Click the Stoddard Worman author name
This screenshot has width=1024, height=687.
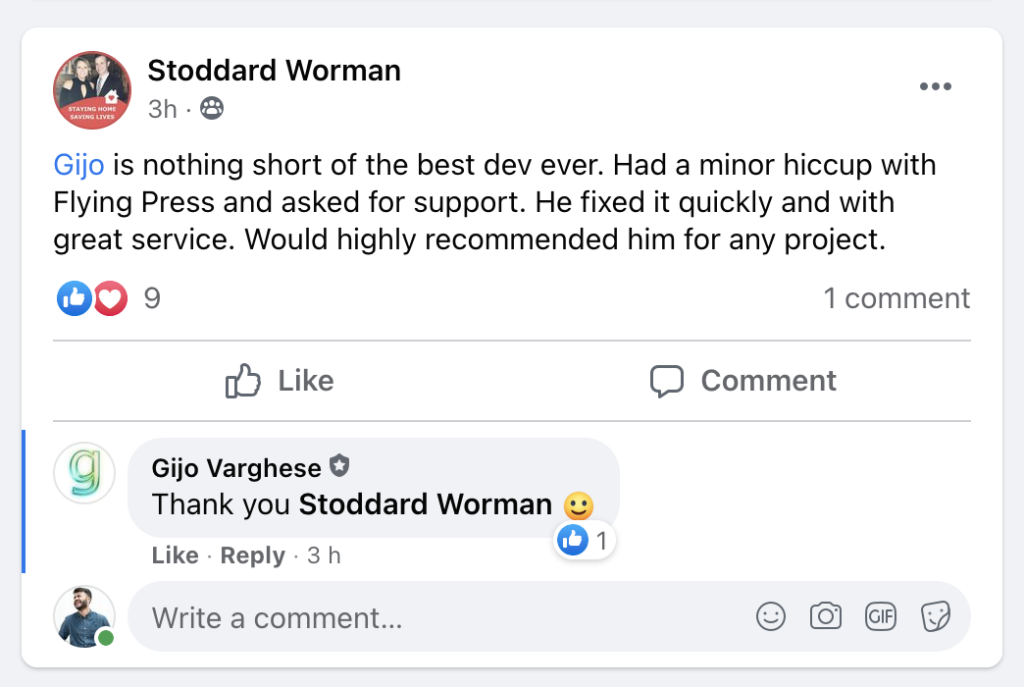[274, 71]
